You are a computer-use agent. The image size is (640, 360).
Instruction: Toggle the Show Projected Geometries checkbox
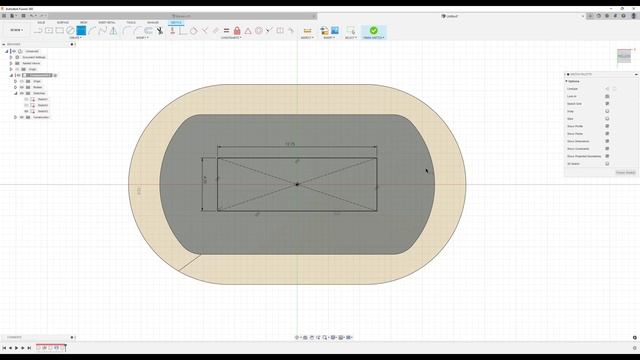coord(607,156)
